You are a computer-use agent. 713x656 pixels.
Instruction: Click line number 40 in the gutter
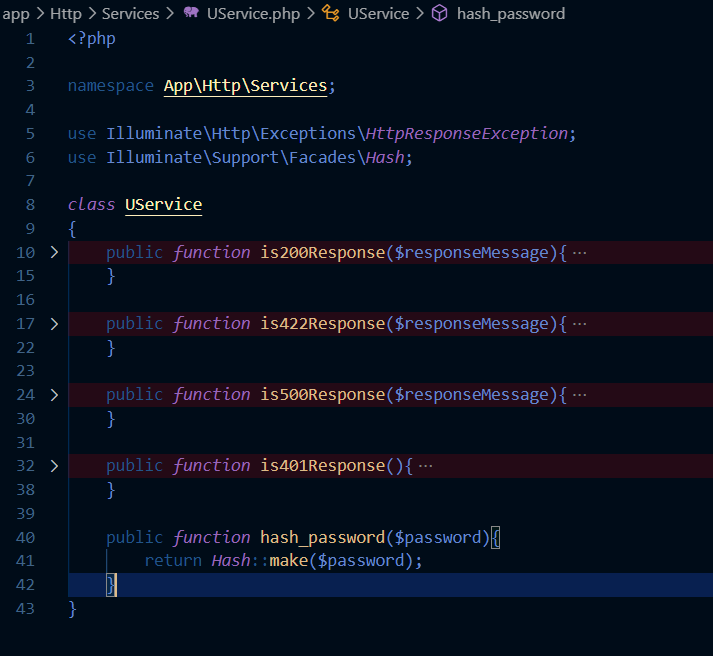pyautogui.click(x=25, y=537)
